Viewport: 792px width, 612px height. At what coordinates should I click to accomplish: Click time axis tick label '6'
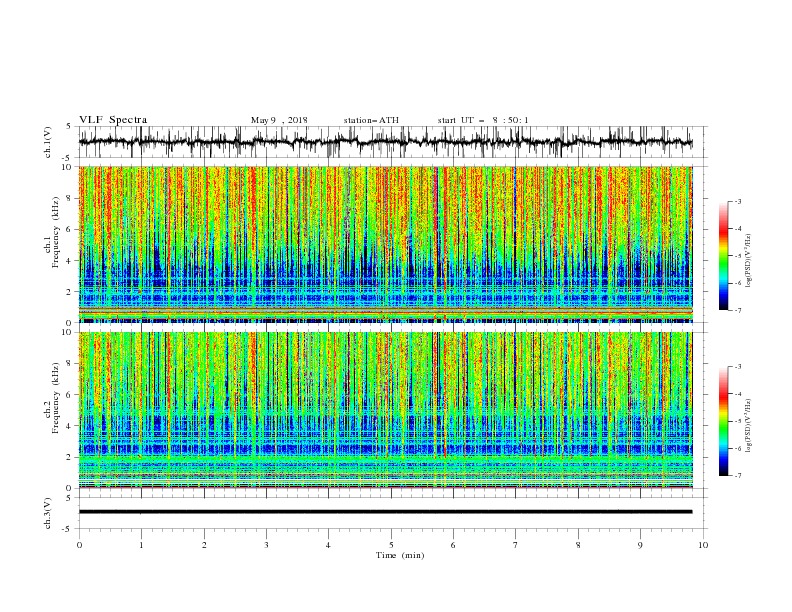(x=453, y=545)
